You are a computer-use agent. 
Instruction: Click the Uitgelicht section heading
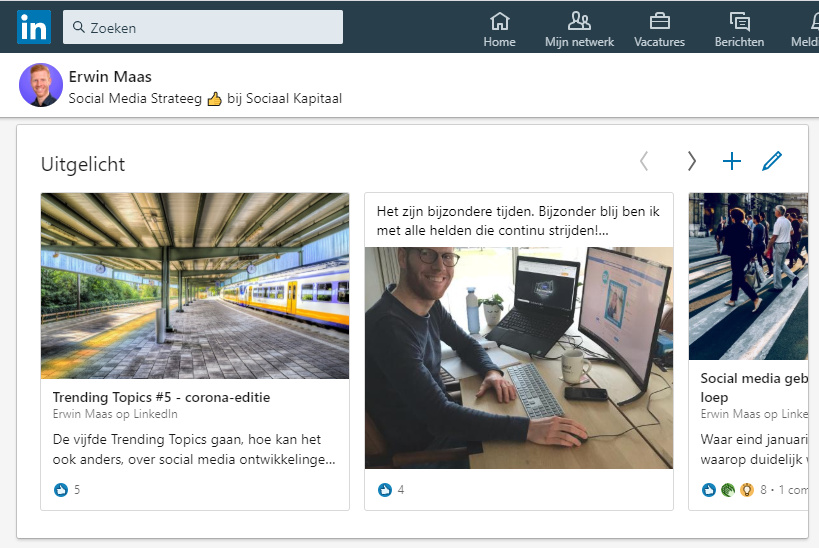83,165
